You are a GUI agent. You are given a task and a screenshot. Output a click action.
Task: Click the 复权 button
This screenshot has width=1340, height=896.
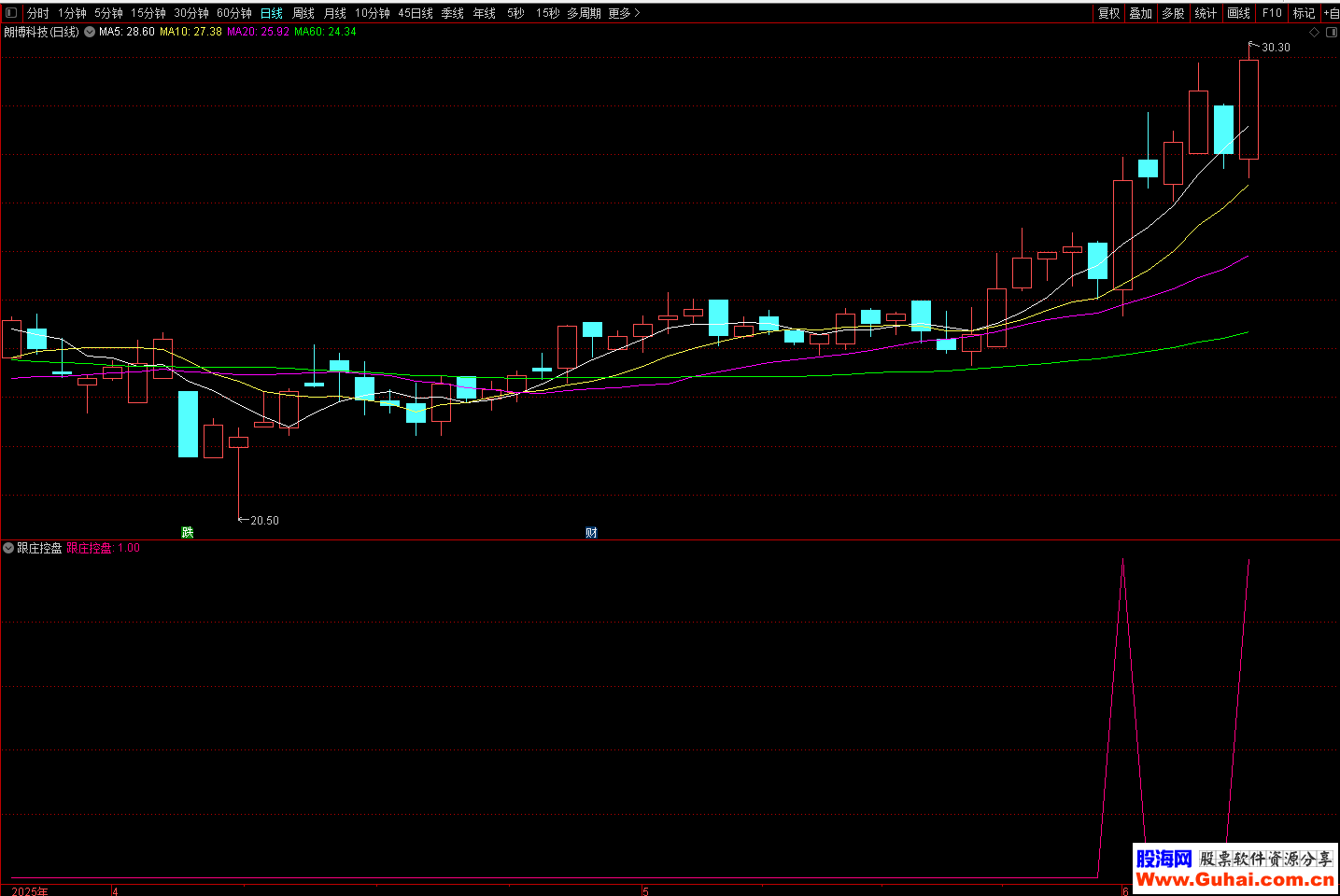[x=1109, y=13]
